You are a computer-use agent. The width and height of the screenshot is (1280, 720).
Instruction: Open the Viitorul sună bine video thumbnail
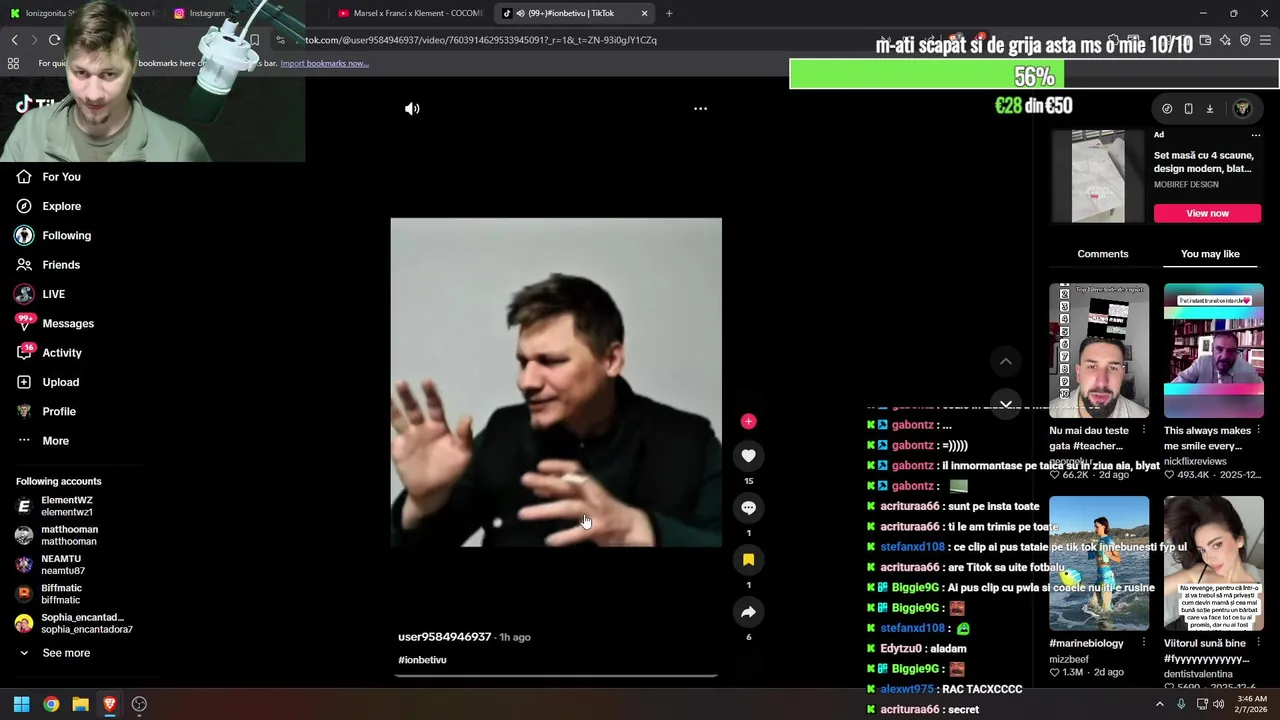pyautogui.click(x=1214, y=563)
